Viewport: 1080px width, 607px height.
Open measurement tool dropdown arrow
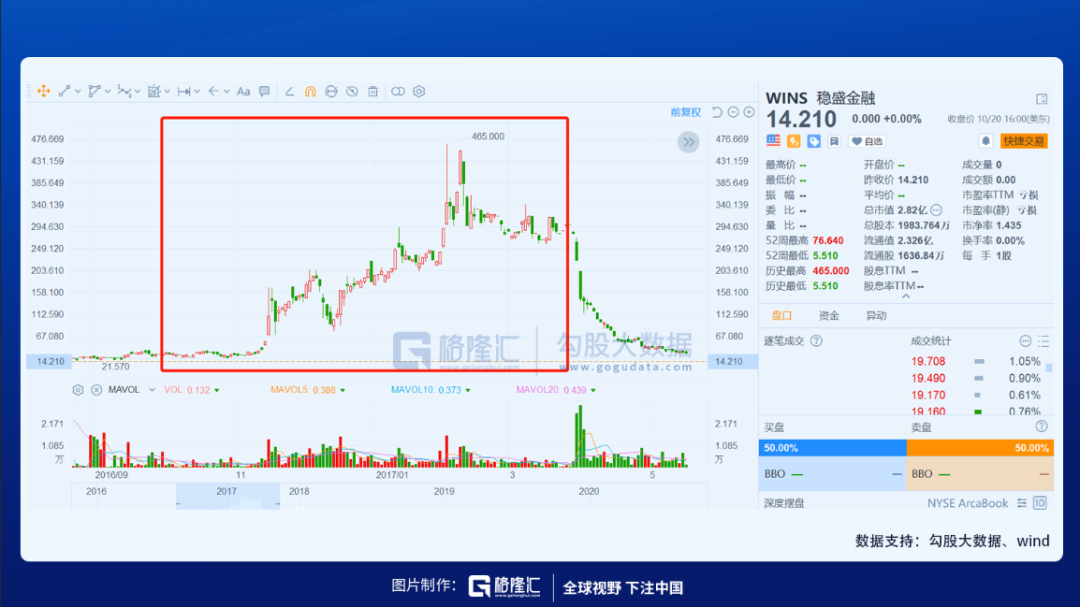click(167, 92)
